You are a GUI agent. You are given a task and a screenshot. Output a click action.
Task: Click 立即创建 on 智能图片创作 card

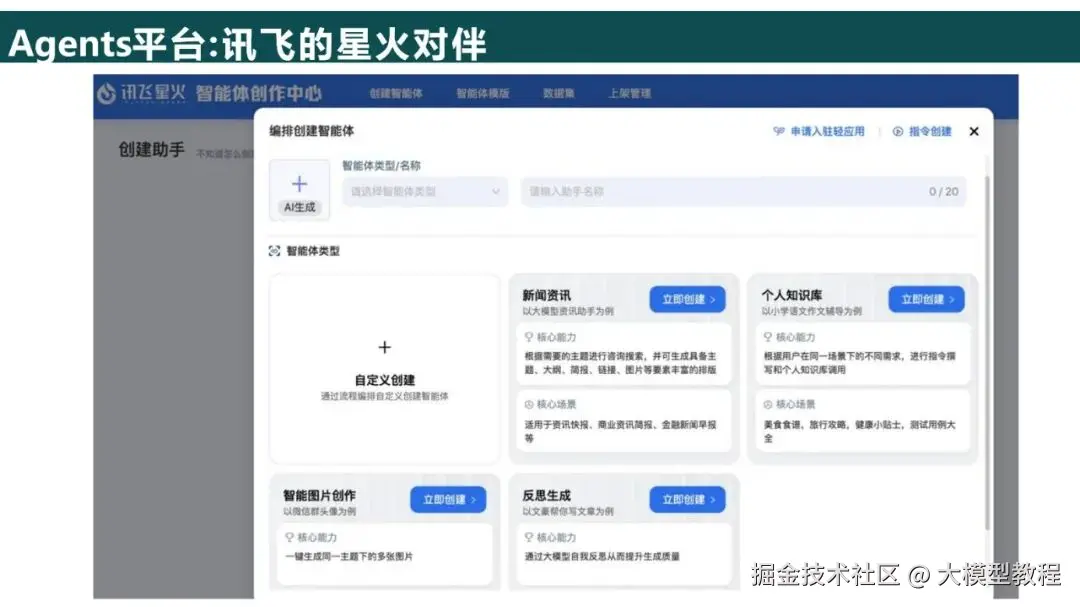pos(448,500)
